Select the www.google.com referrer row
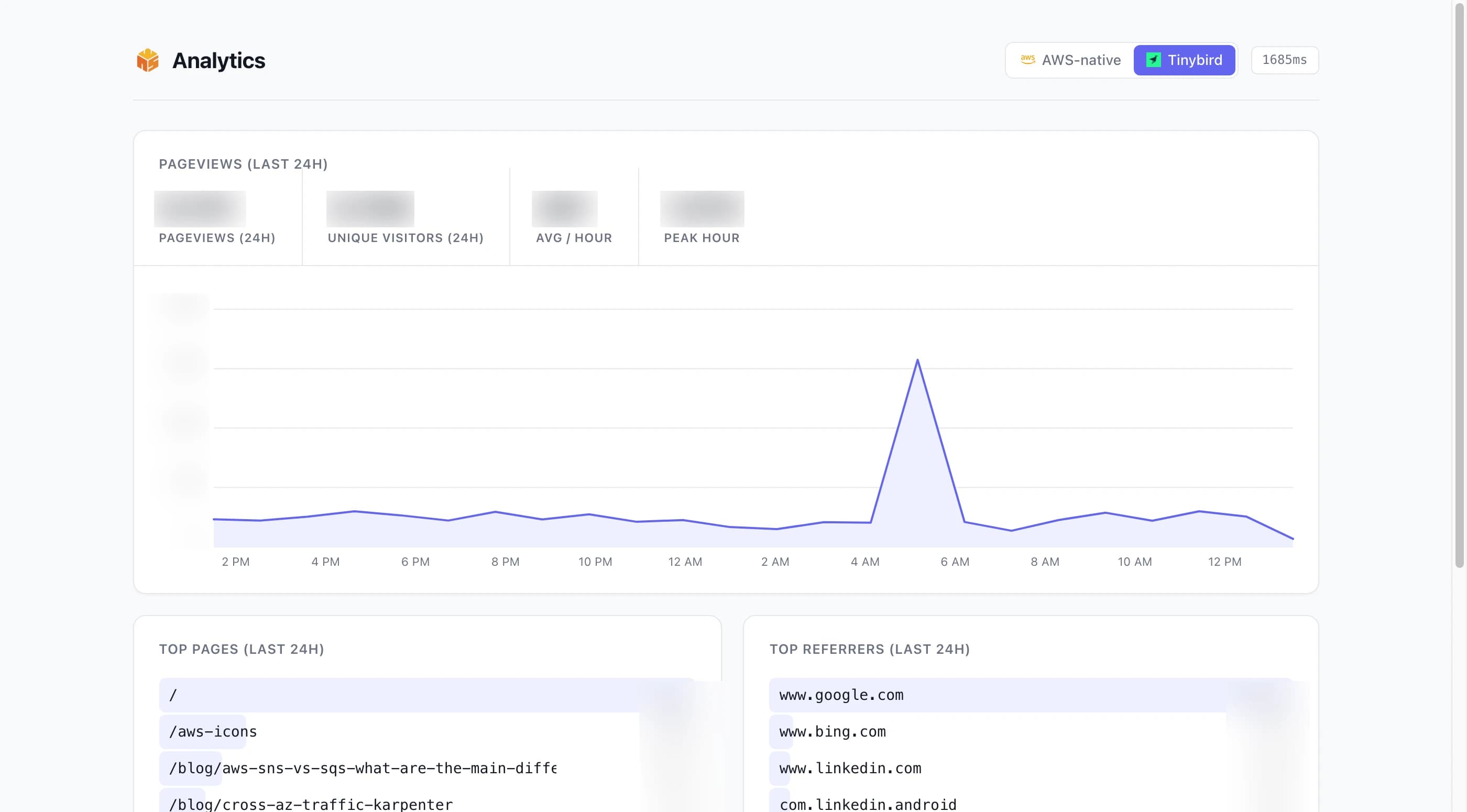The image size is (1467, 812). tap(1031, 695)
